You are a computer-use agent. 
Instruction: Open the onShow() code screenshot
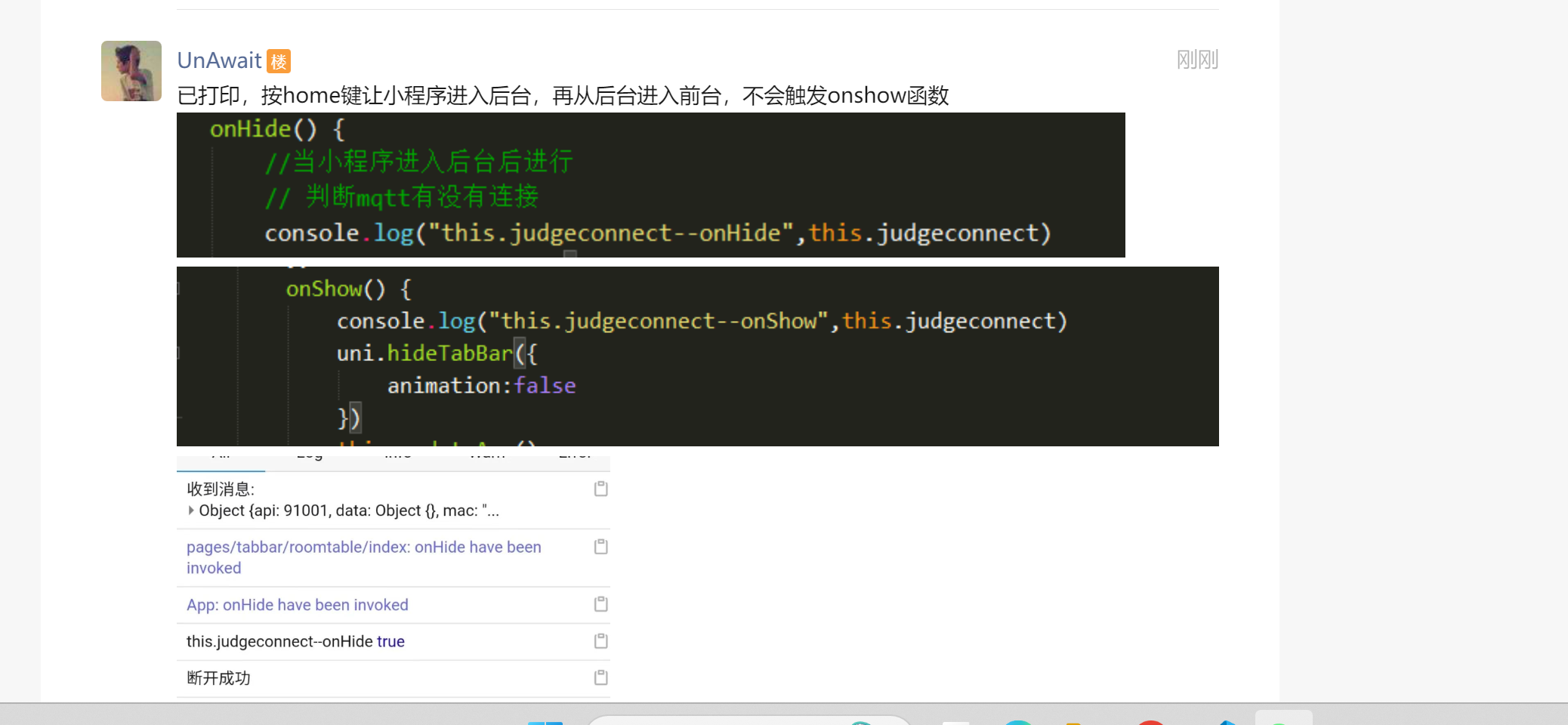pos(698,356)
